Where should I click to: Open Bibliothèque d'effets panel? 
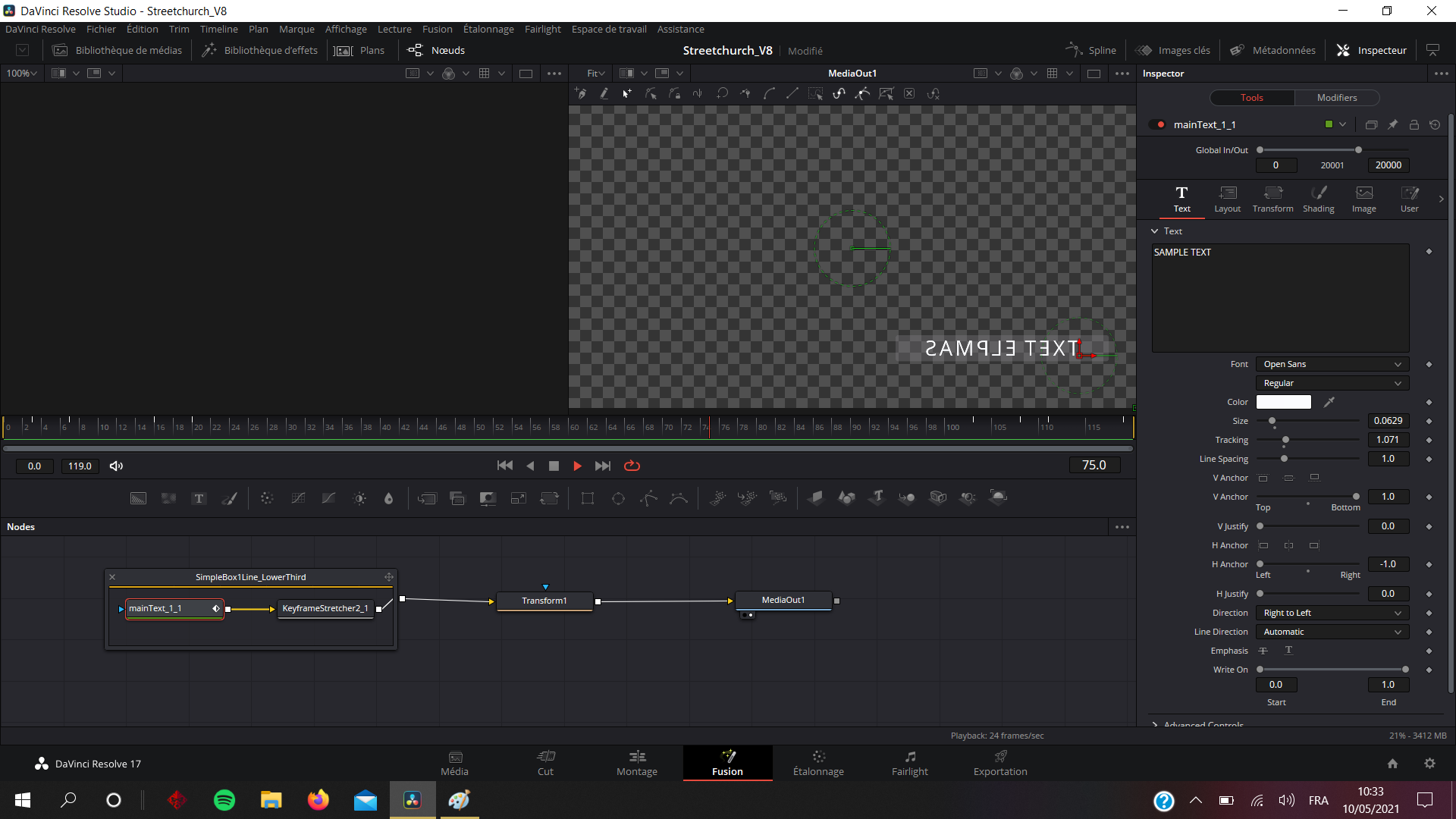point(259,50)
